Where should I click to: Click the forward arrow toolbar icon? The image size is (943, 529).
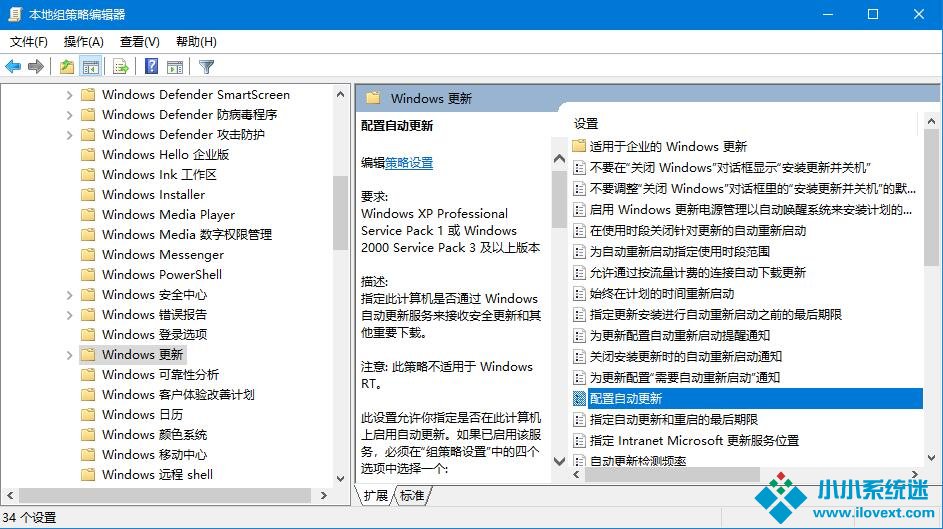(x=36, y=67)
